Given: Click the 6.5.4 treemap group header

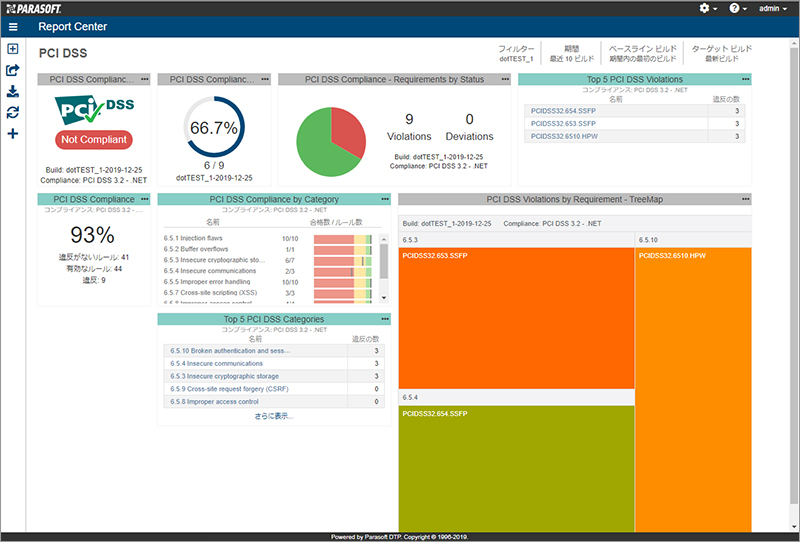Looking at the screenshot, I should (516, 398).
